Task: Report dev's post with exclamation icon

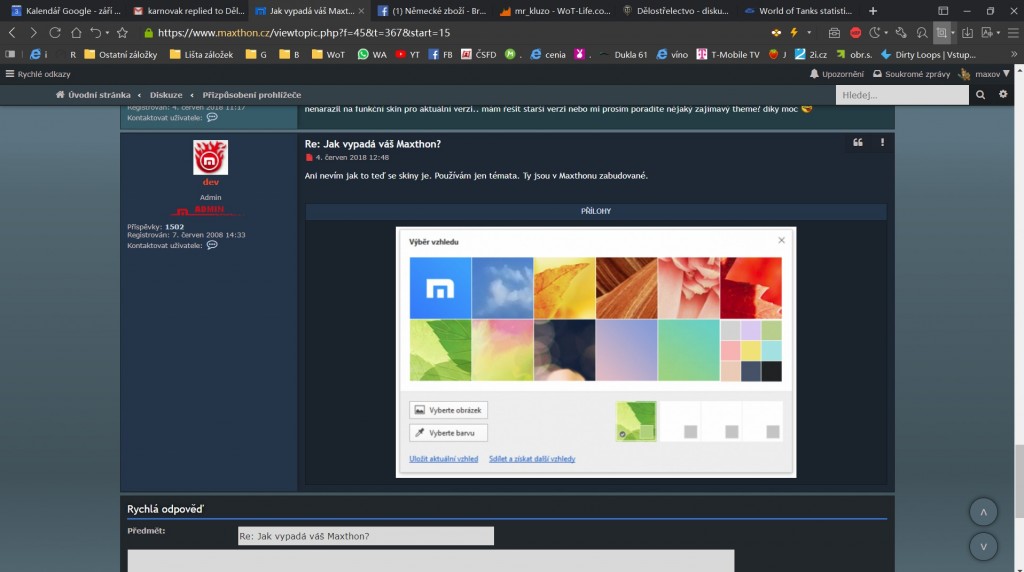Action: click(882, 142)
